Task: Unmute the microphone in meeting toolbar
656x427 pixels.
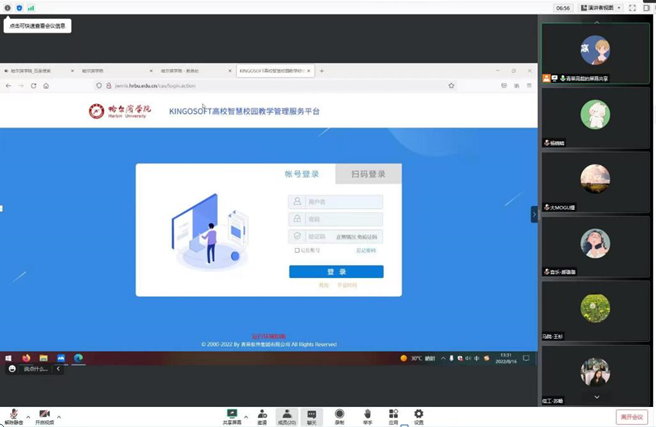Action: point(14,414)
